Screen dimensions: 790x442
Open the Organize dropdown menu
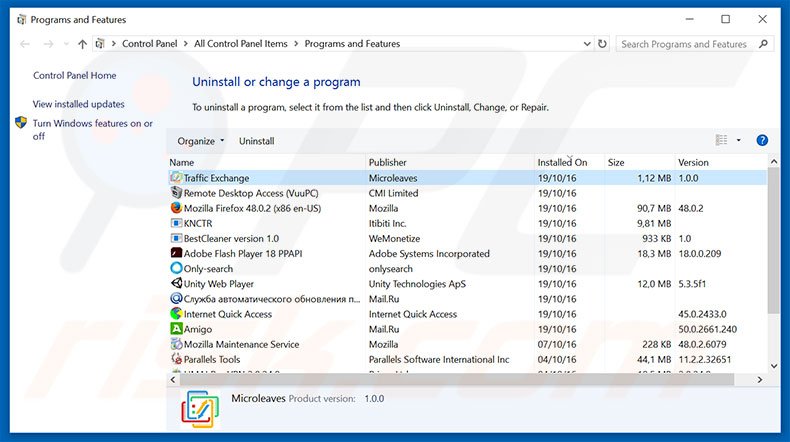[201, 141]
